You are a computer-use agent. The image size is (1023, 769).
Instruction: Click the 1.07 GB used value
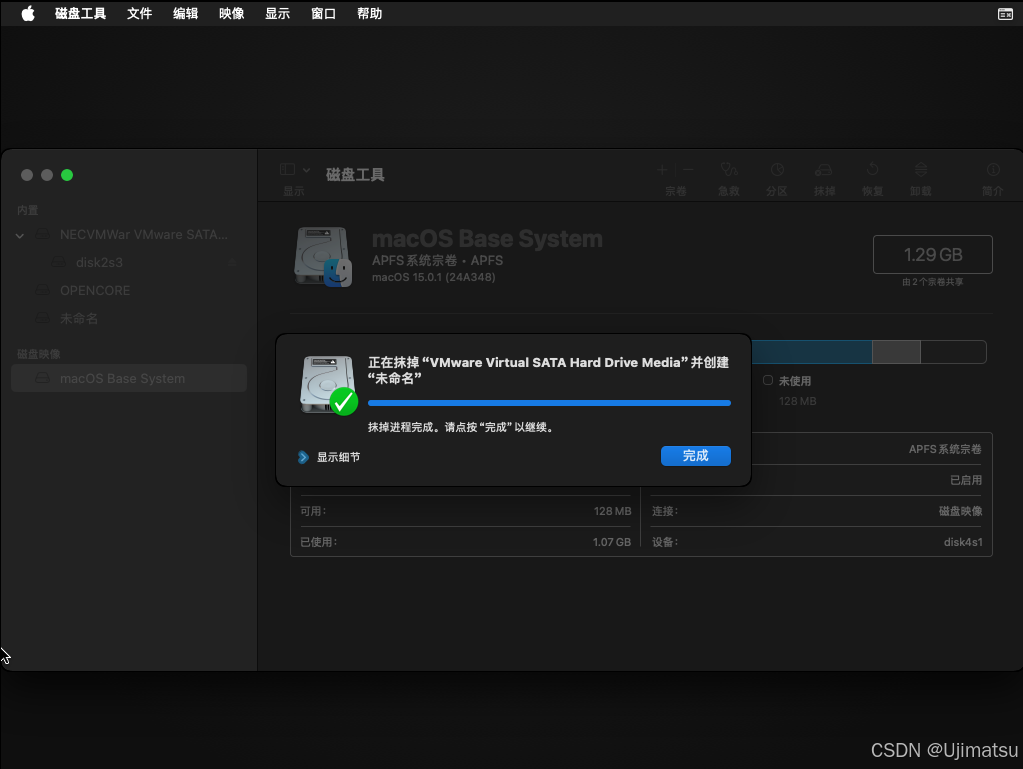point(611,542)
